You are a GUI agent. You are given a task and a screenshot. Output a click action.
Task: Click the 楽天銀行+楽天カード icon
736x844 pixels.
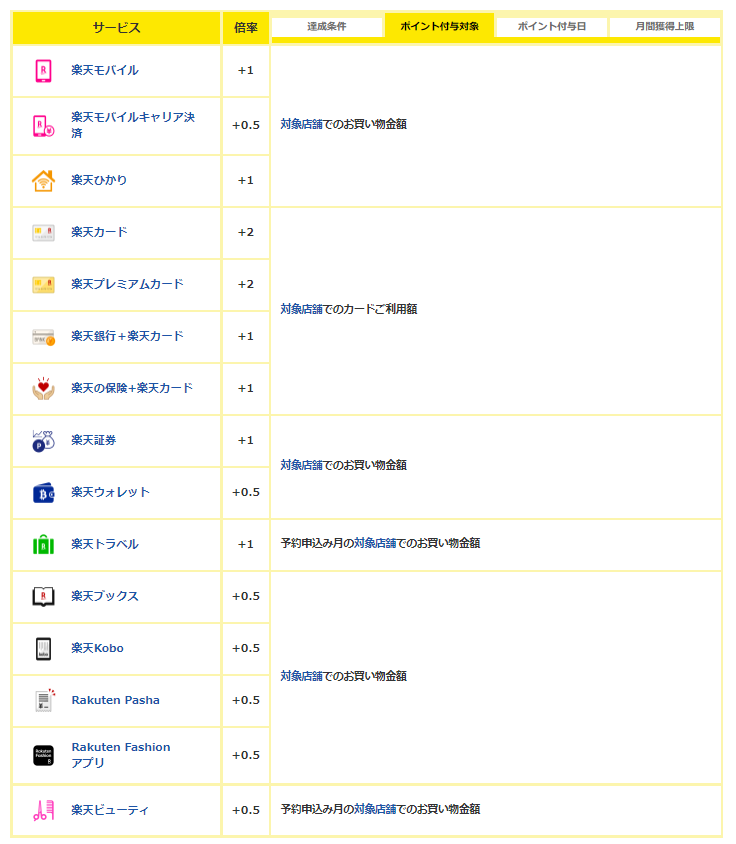[44, 337]
